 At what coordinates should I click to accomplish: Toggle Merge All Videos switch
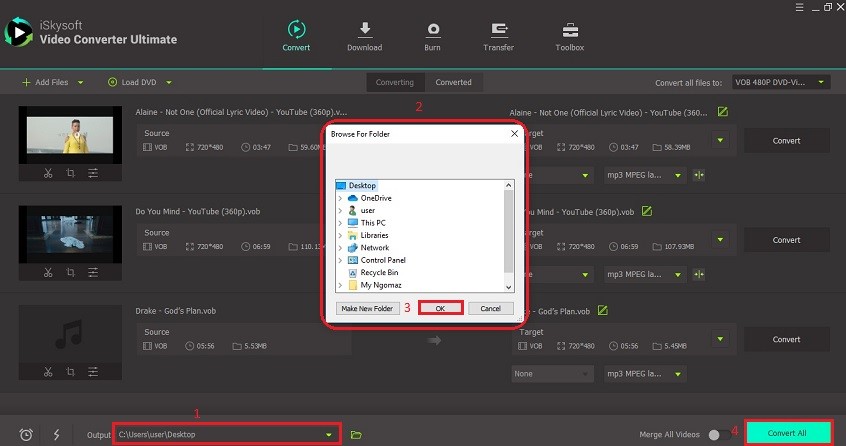pos(716,434)
